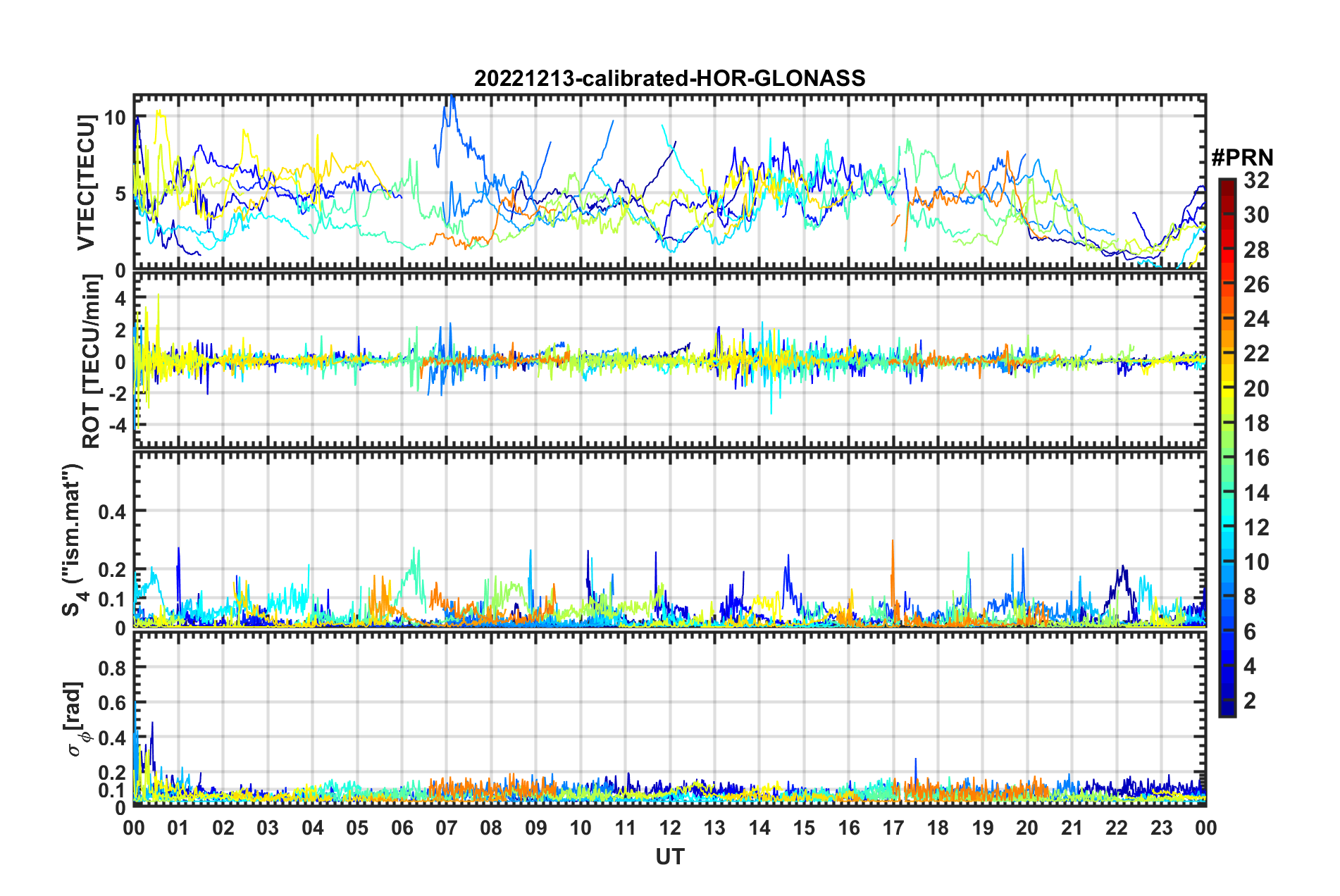Click the colorbar tick label 32
The image size is (1340, 896).
[1256, 180]
